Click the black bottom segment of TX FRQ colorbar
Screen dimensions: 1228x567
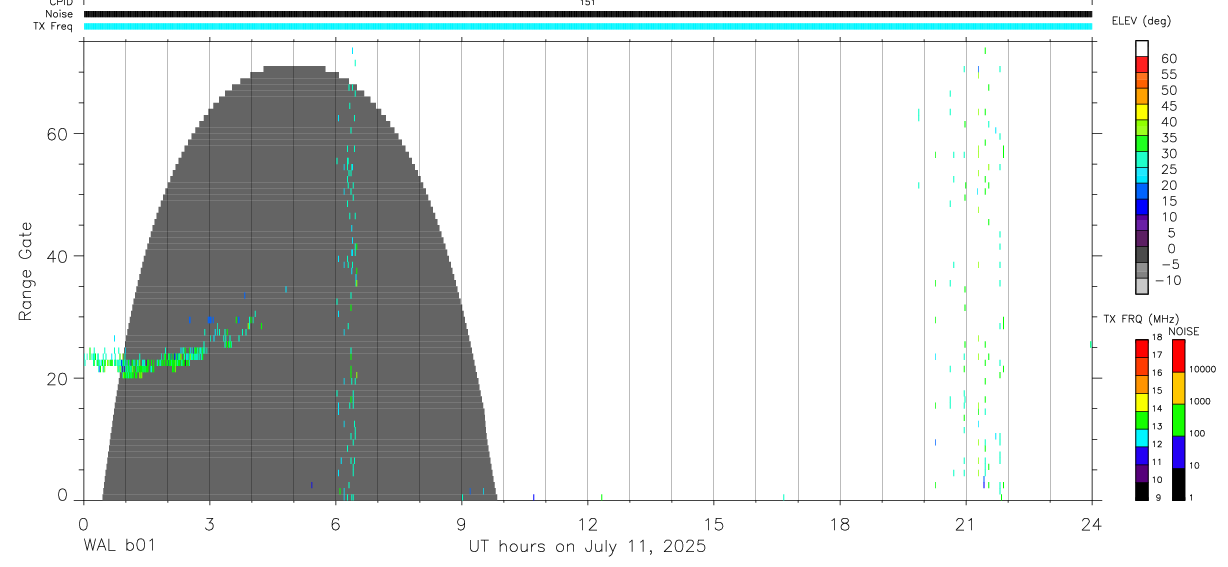pyautogui.click(x=1142, y=491)
